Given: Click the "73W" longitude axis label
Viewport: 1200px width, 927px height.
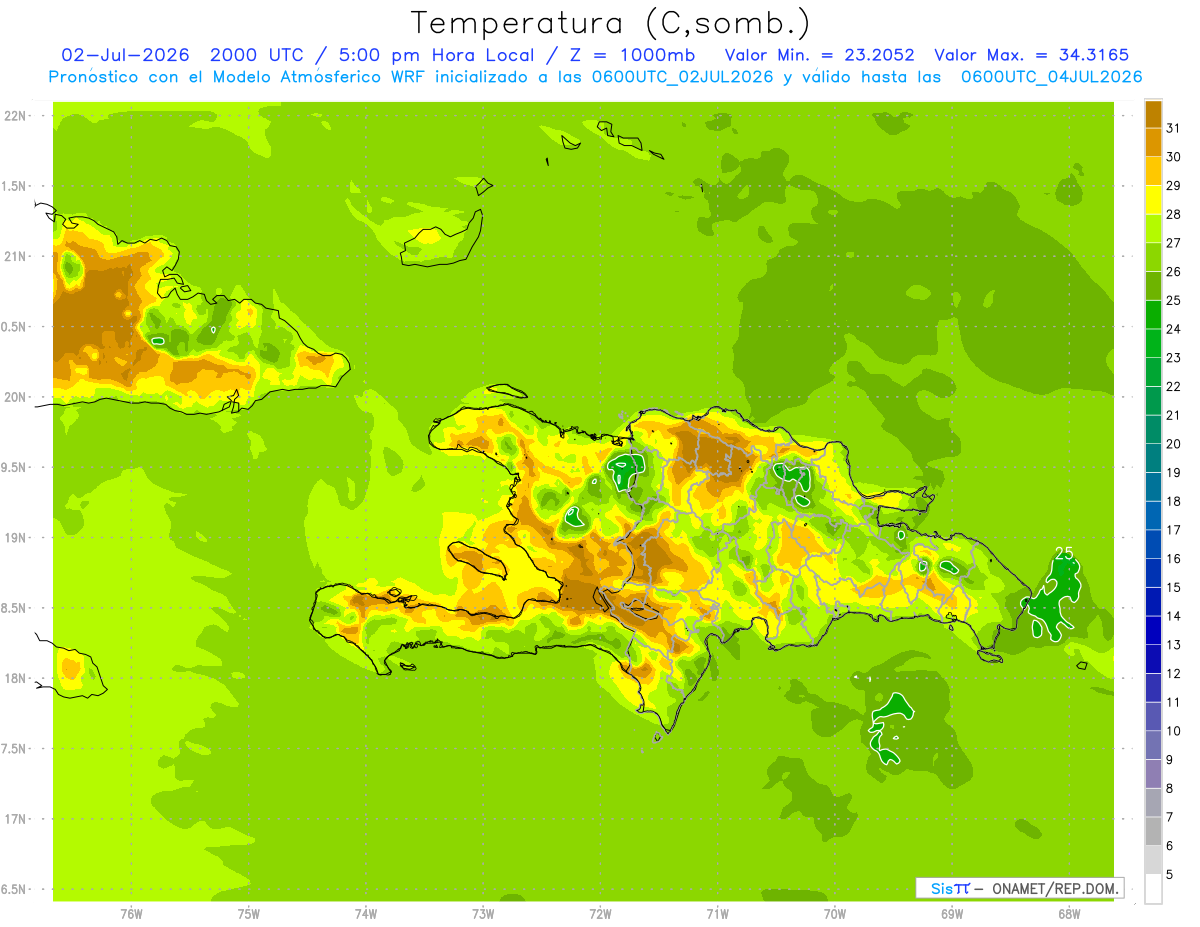Looking at the screenshot, I should [483, 914].
